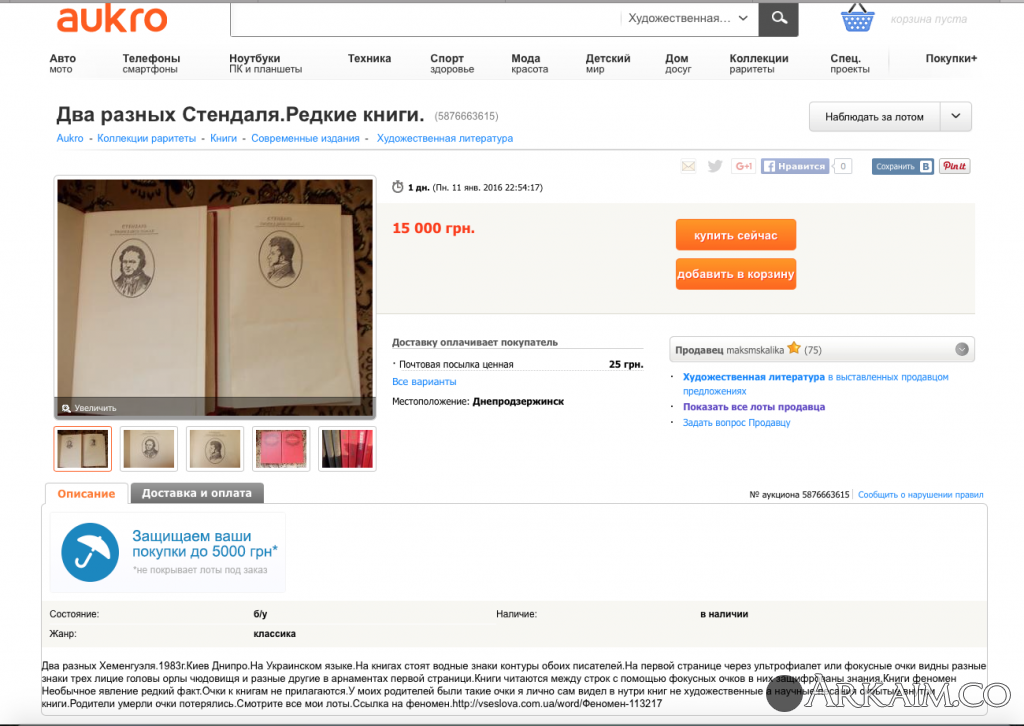Click the Facebook Нравится button
The height and width of the screenshot is (726, 1024).
[795, 166]
